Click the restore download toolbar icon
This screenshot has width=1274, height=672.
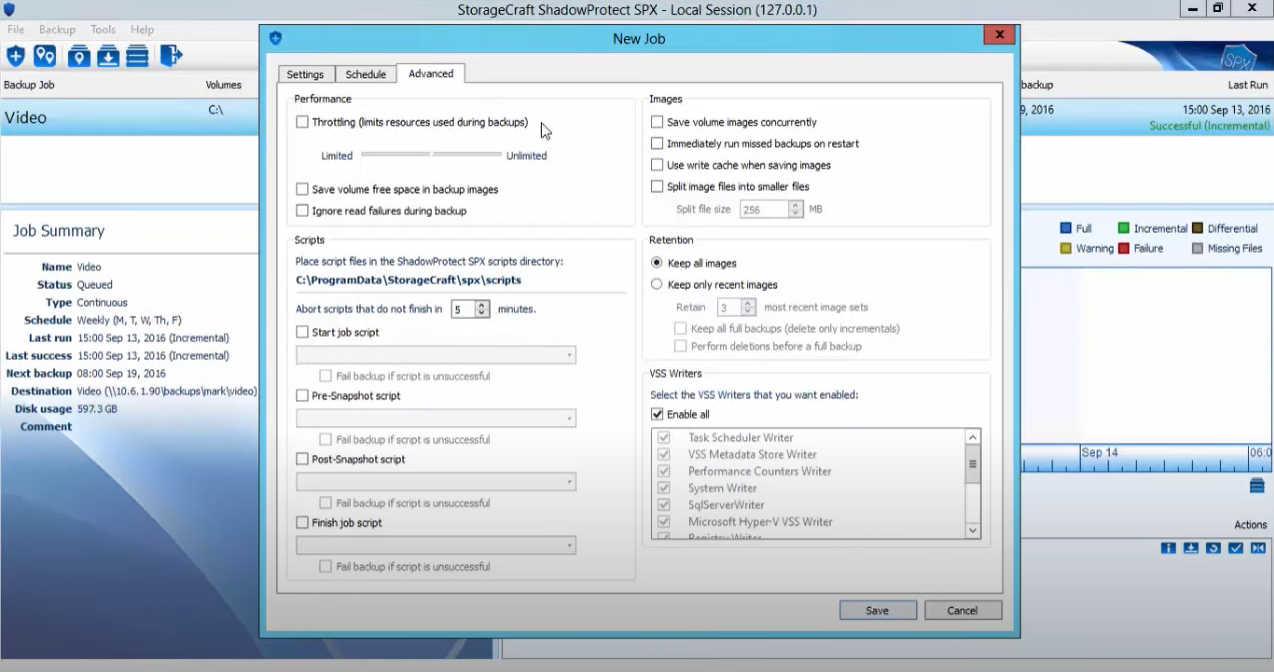(x=108, y=56)
